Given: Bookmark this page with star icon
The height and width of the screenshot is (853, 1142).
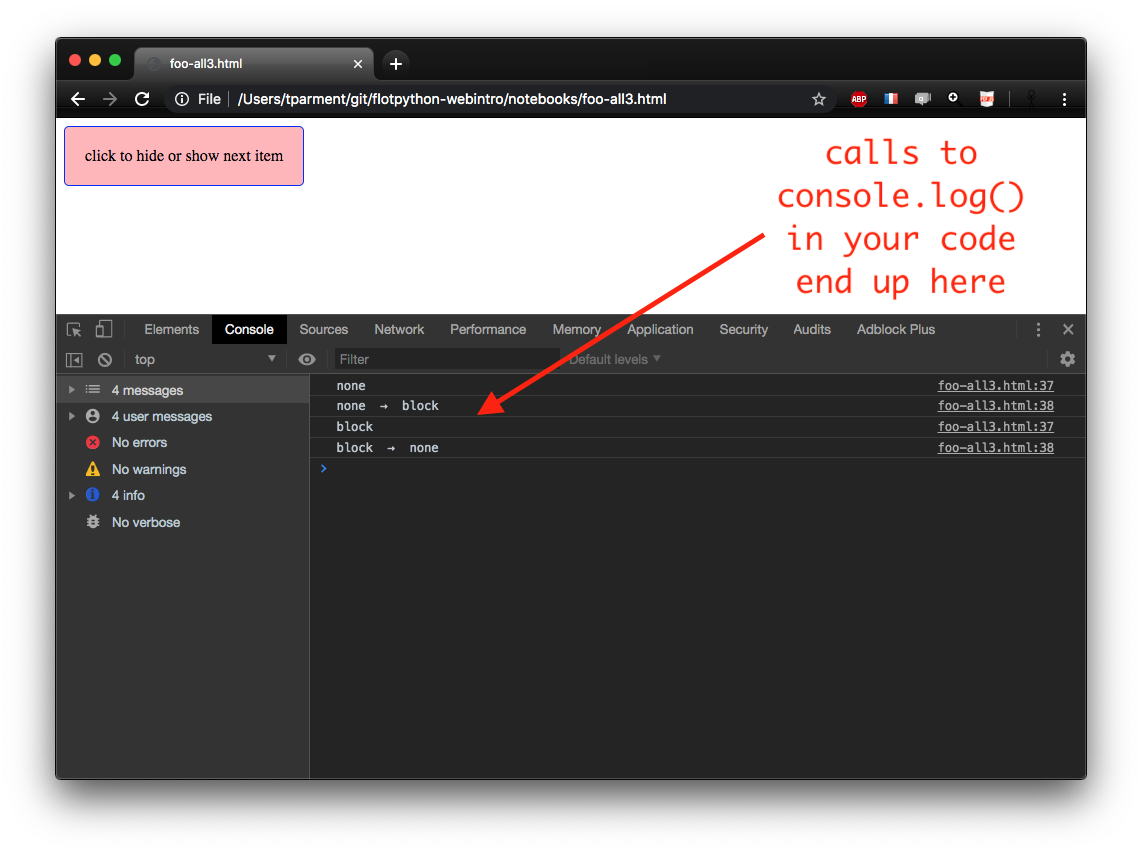Looking at the screenshot, I should click(819, 99).
